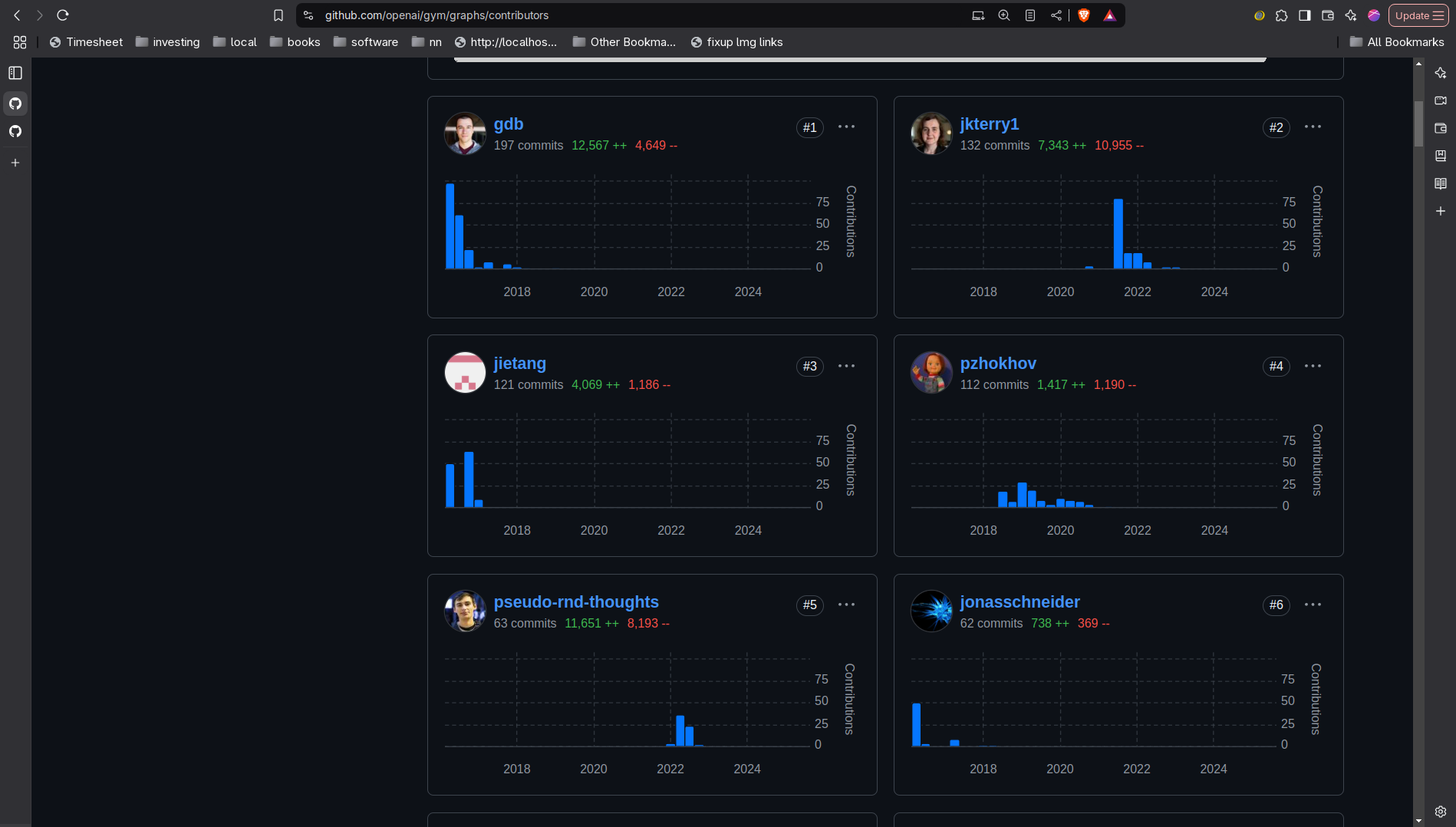Click pzhokhov's avatar thumbnail

[x=931, y=372]
